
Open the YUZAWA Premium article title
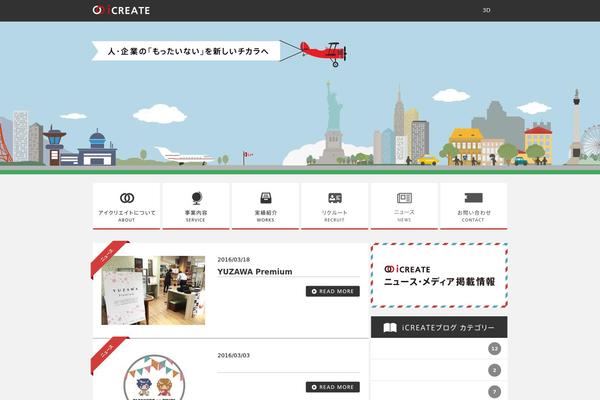(x=255, y=271)
